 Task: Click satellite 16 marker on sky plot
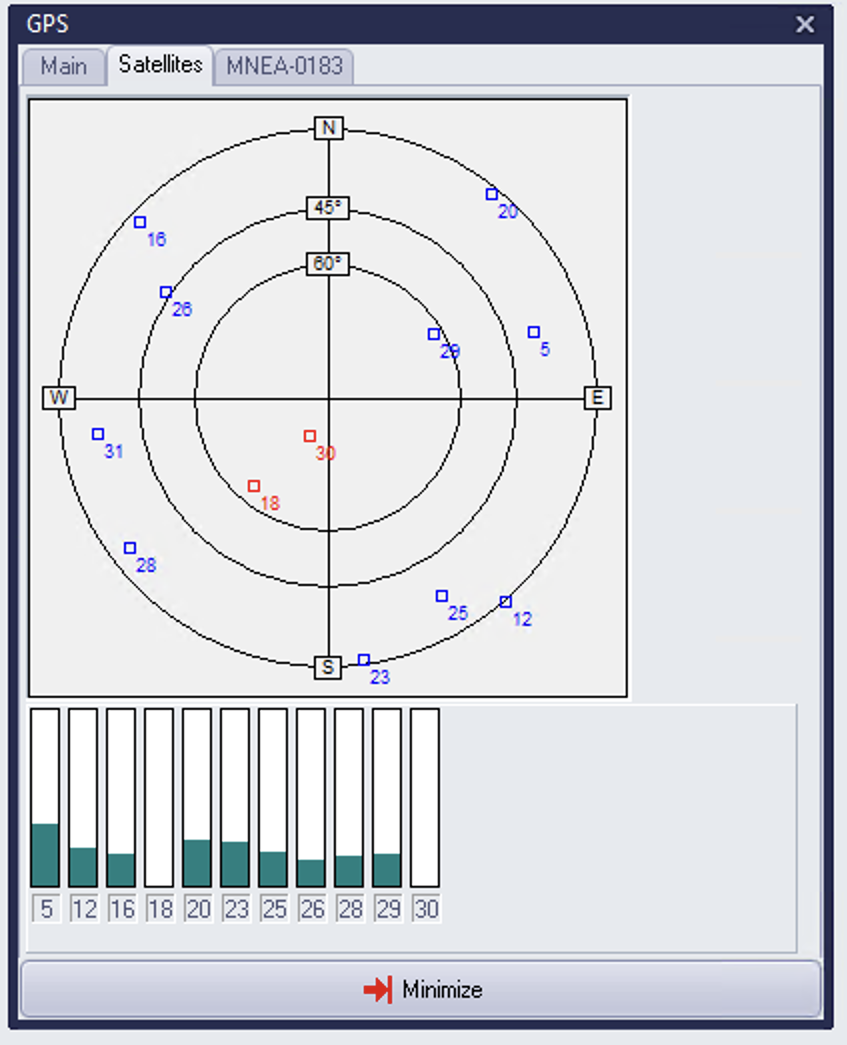(140, 222)
